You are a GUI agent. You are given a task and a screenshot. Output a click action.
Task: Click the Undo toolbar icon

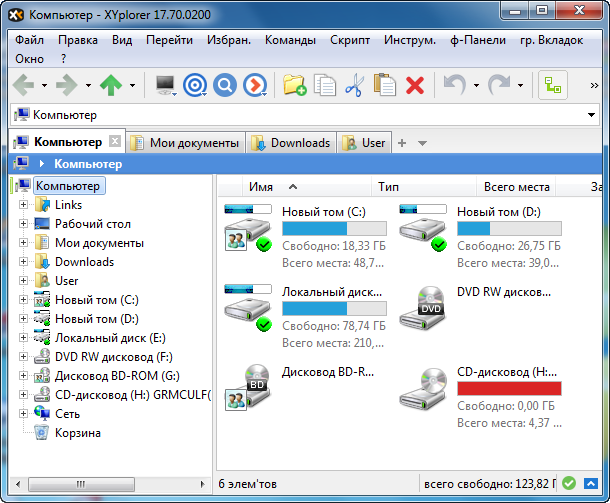coord(455,85)
